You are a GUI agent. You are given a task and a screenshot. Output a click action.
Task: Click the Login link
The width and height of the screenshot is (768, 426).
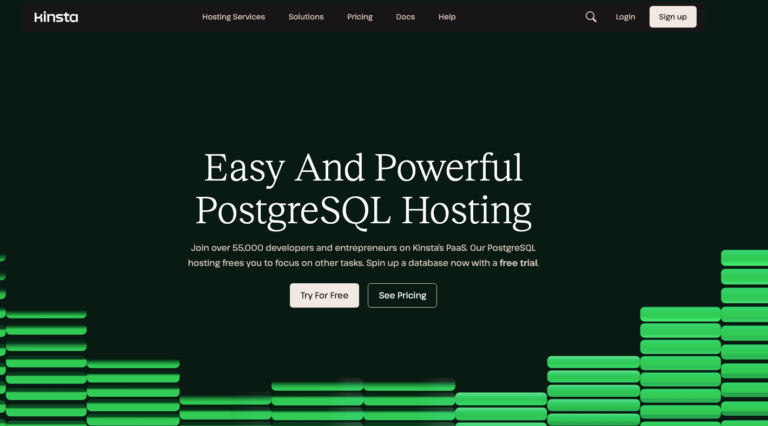[x=625, y=17]
